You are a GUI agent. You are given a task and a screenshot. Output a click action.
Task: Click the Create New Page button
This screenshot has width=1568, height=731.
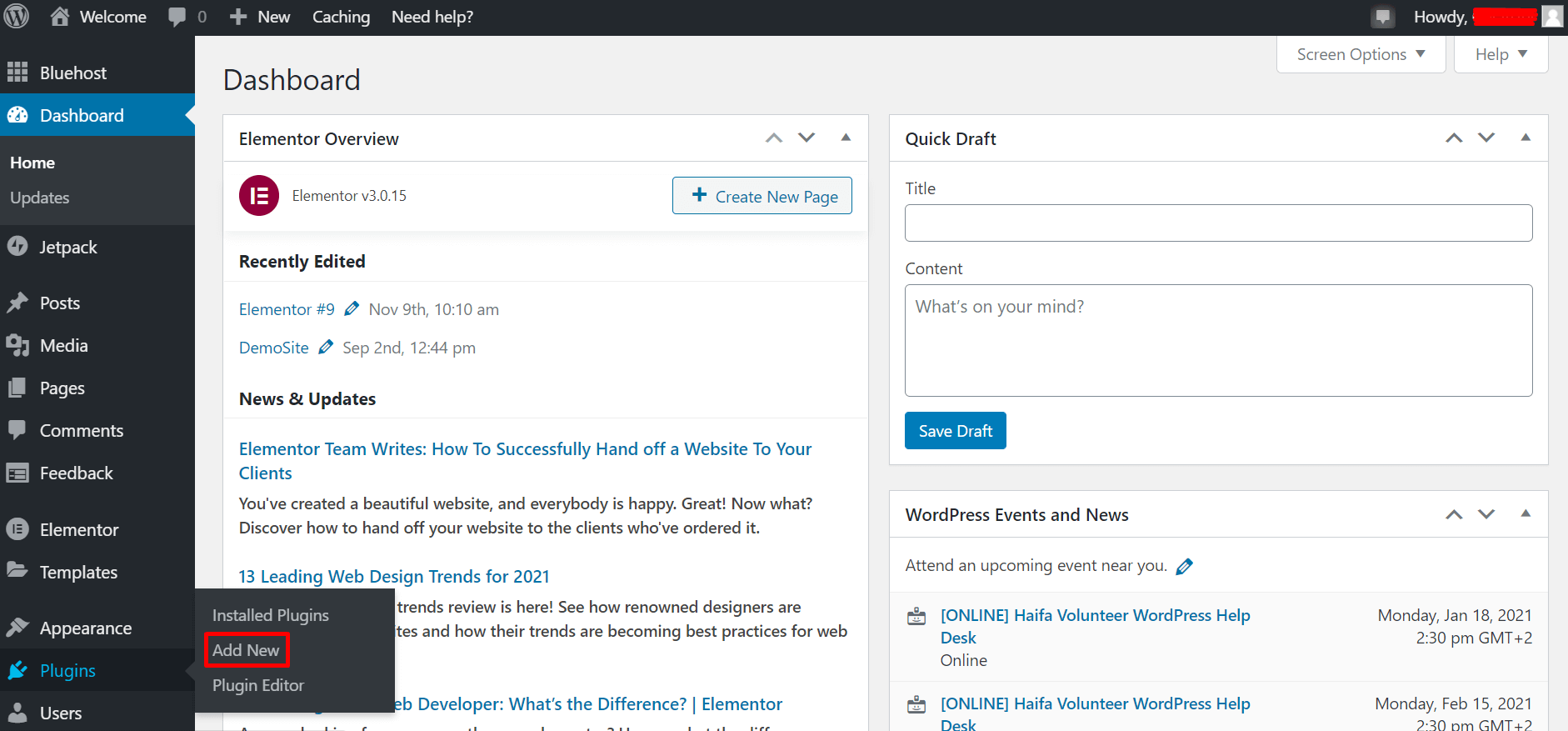pyautogui.click(x=762, y=196)
